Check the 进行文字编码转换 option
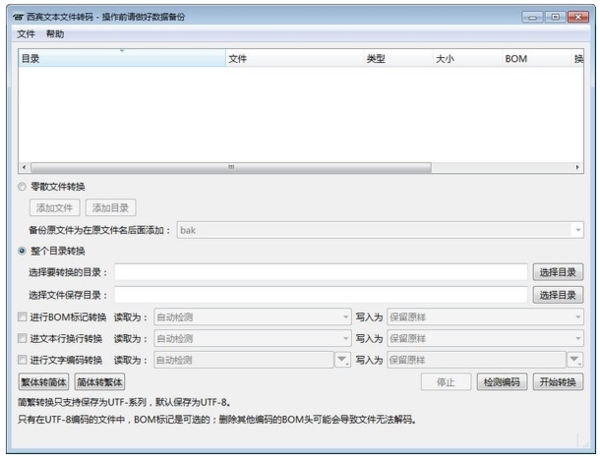The image size is (600, 458). click(23, 360)
